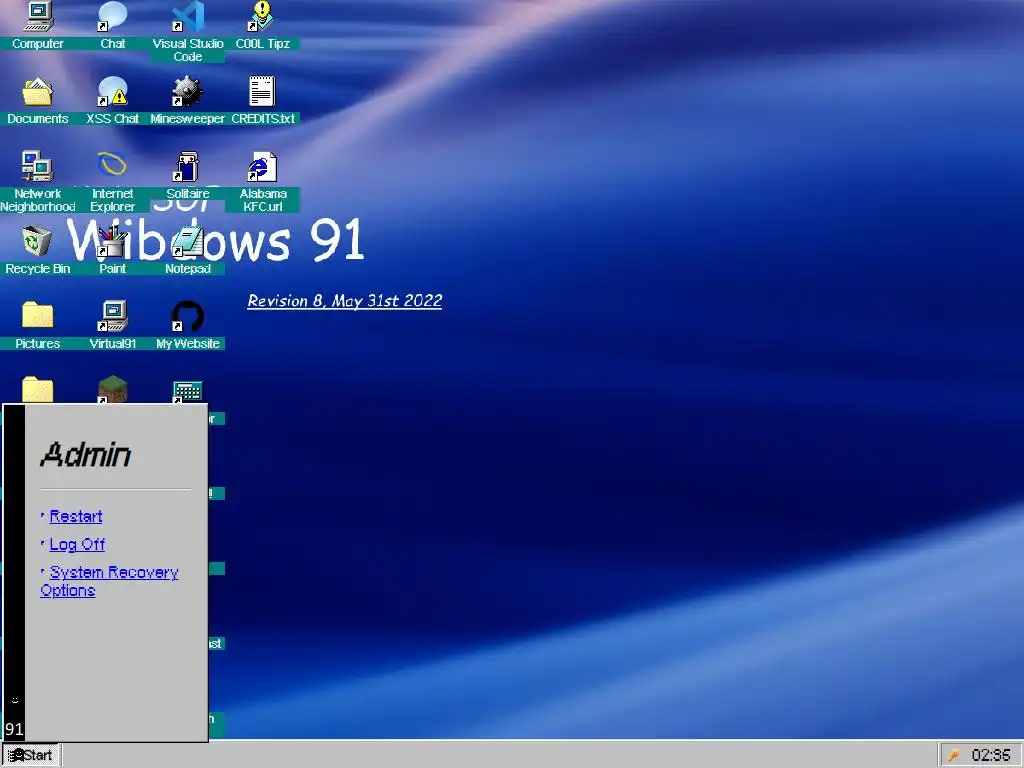The height and width of the screenshot is (768, 1024).
Task: Open the My Website GitHub shortcut
Action: pos(187,325)
